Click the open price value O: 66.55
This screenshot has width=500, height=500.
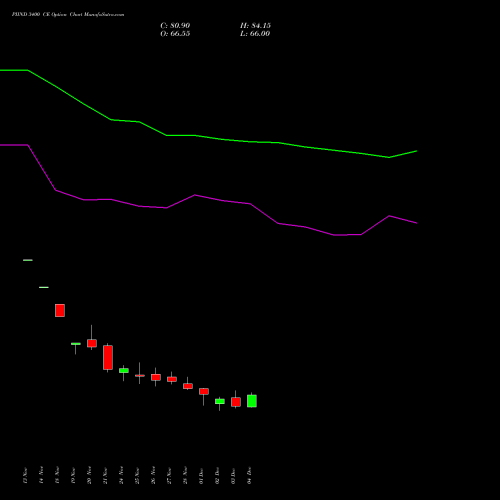pos(175,34)
